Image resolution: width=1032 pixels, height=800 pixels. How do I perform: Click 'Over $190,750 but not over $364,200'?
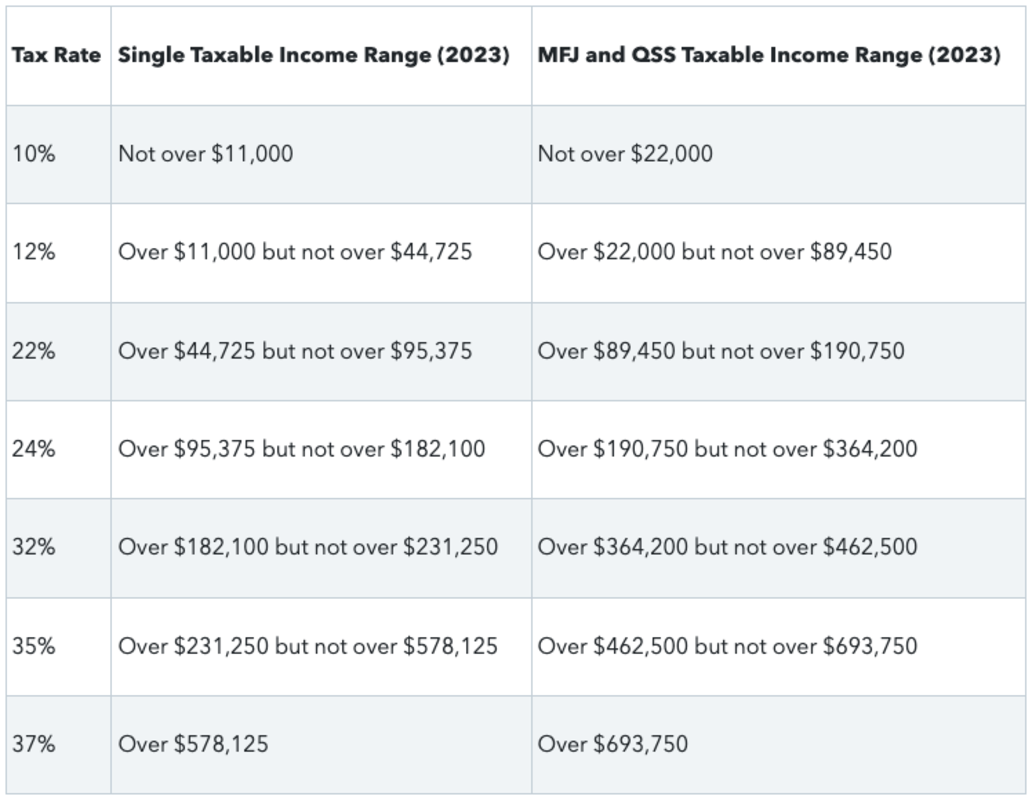pyautogui.click(x=727, y=449)
